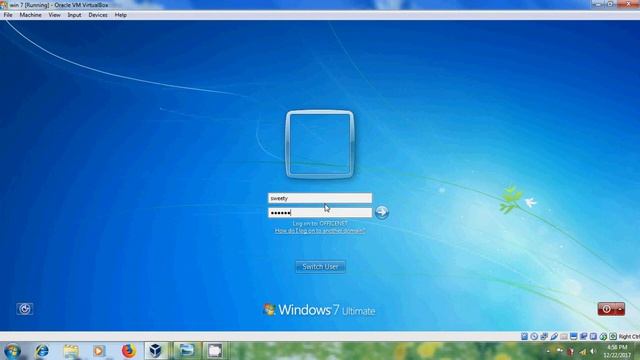Click the network signal tray icon
The width and height of the screenshot is (640, 360).
tap(582, 351)
